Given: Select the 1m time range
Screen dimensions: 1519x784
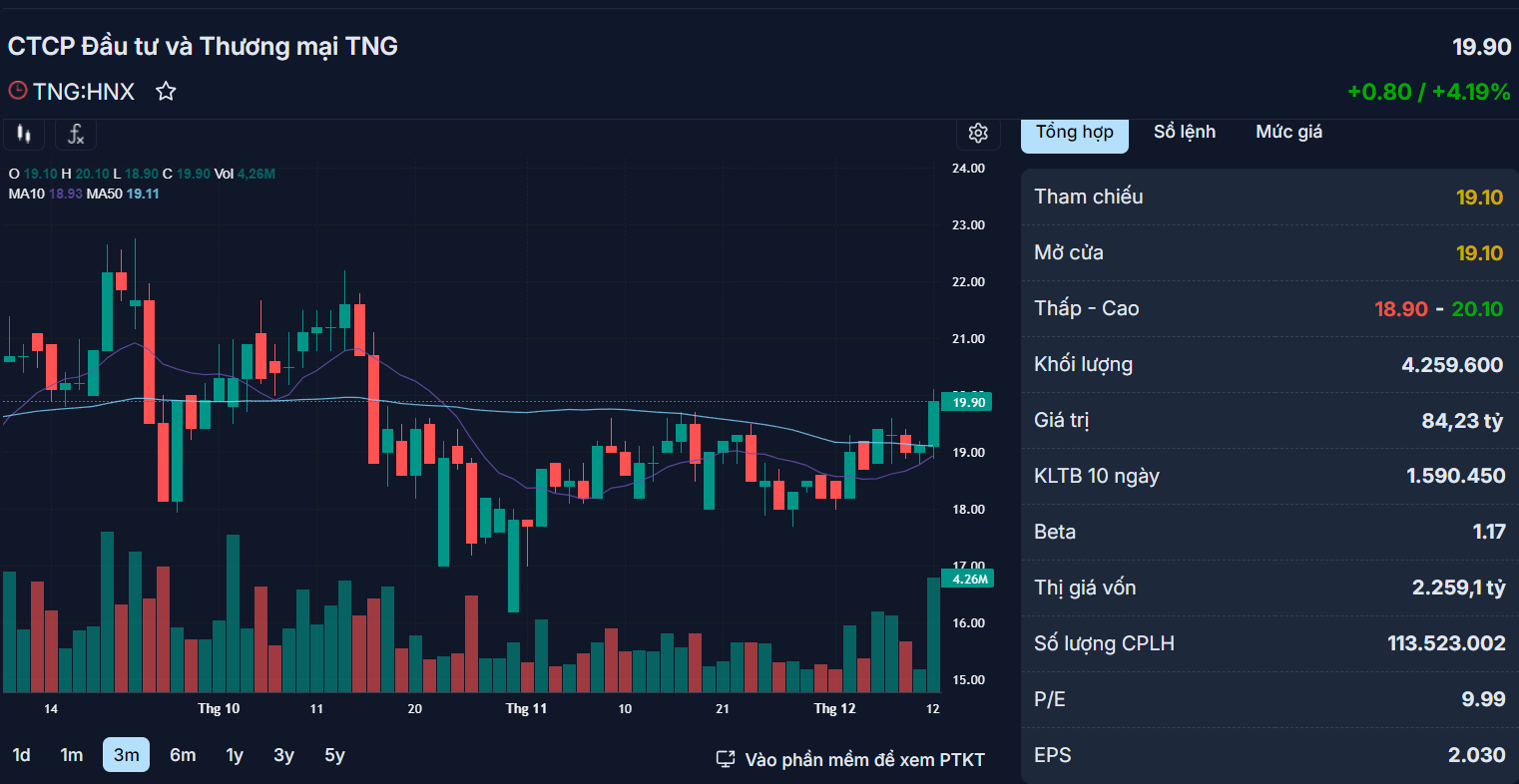Looking at the screenshot, I should (72, 755).
